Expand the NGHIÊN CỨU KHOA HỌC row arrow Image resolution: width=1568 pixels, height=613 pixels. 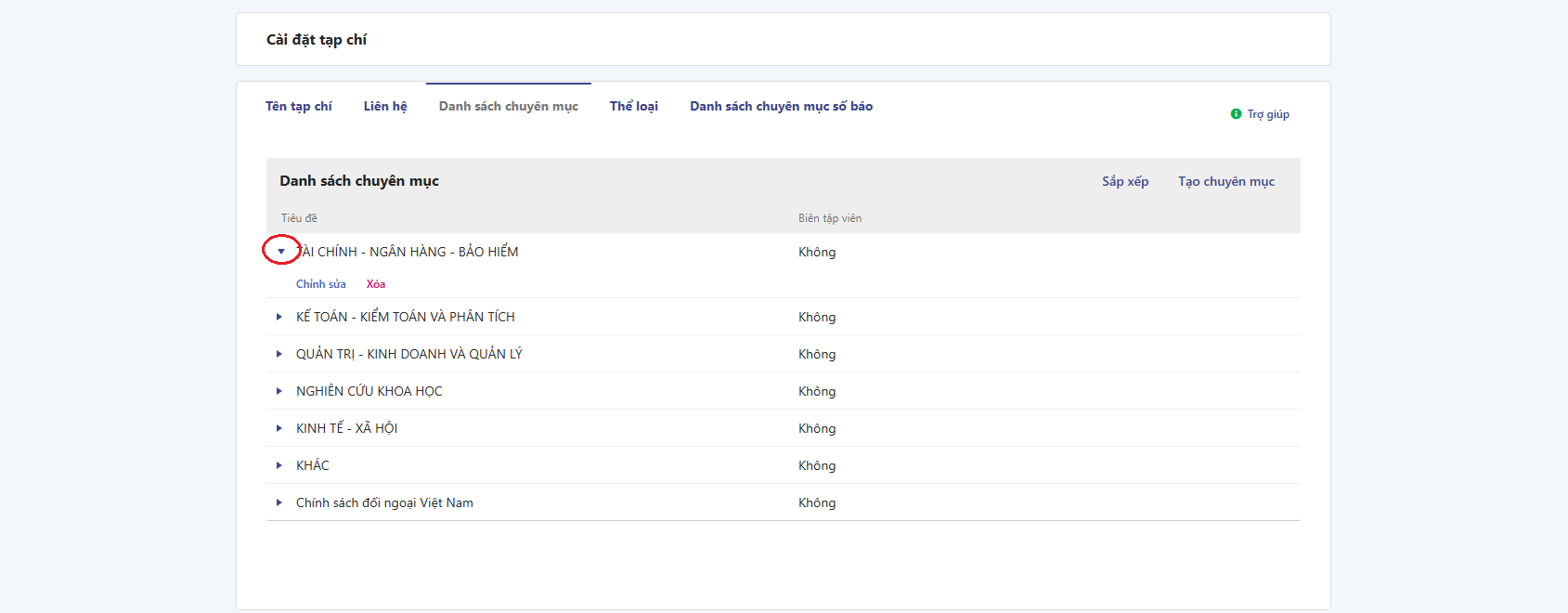click(x=279, y=391)
